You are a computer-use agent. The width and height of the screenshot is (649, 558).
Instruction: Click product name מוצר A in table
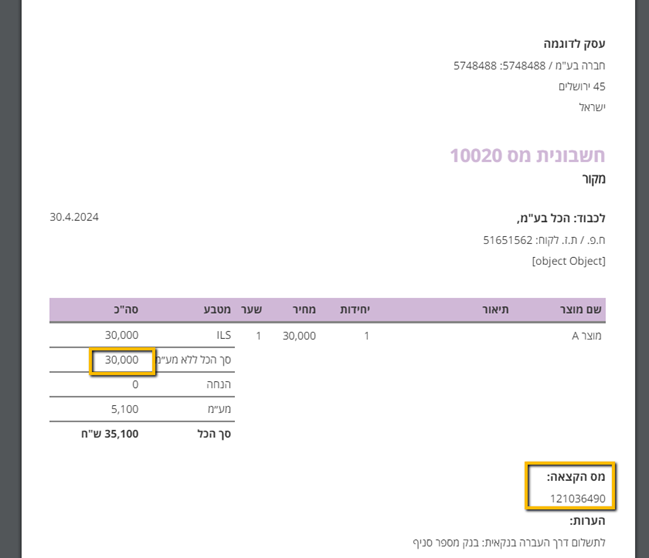(x=587, y=336)
